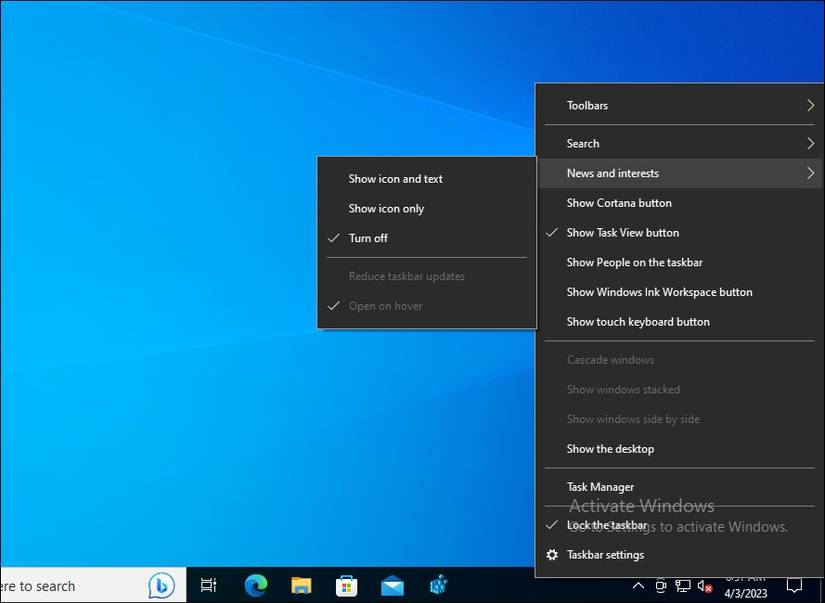Open Taskbar settings with gear icon

click(x=680, y=555)
